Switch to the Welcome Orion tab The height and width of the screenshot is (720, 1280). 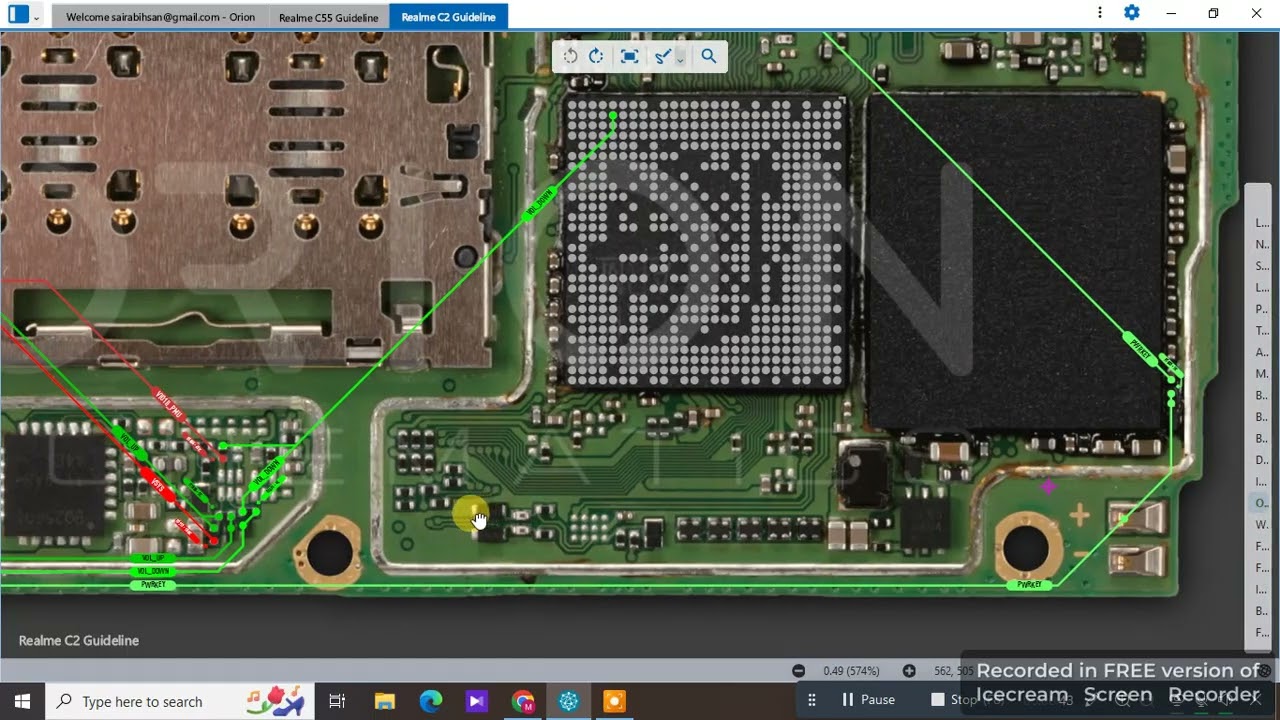160,17
